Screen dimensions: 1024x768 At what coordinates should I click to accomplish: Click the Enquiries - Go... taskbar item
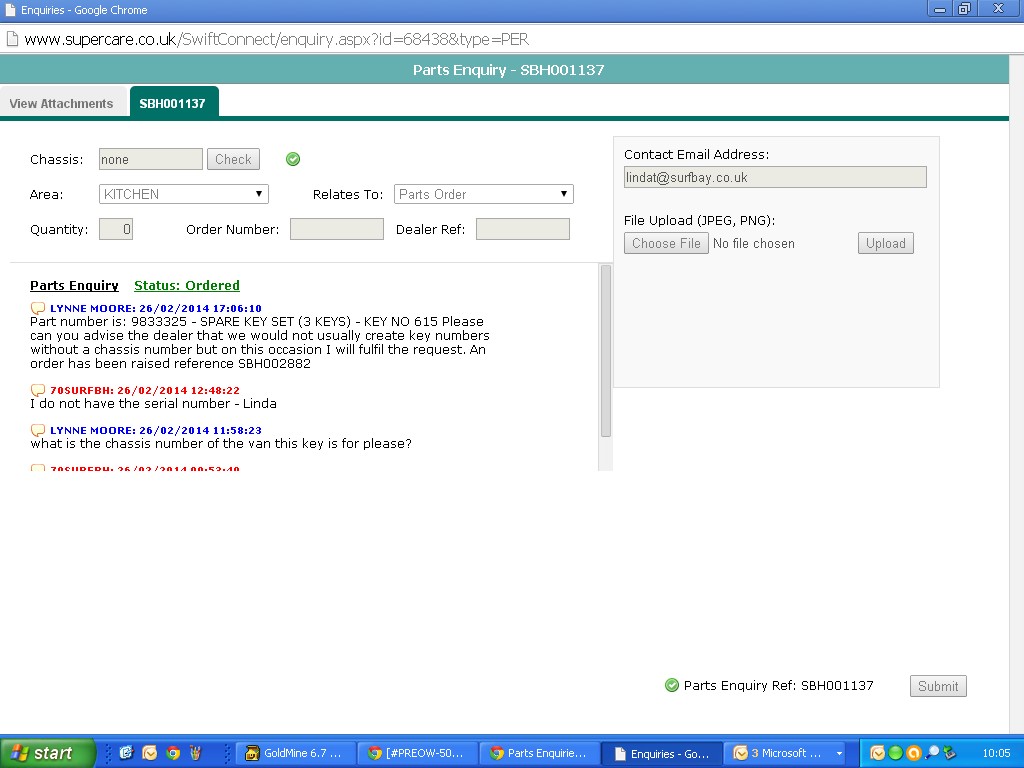click(x=662, y=753)
